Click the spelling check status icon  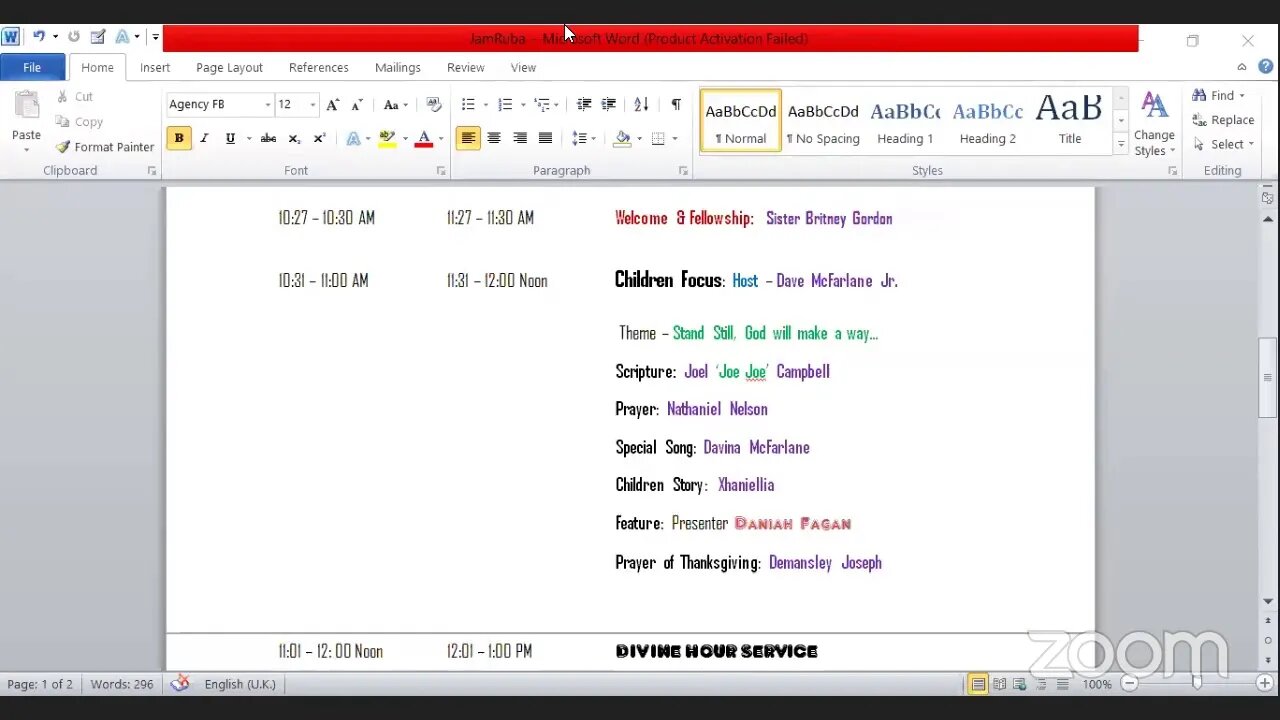tap(180, 684)
